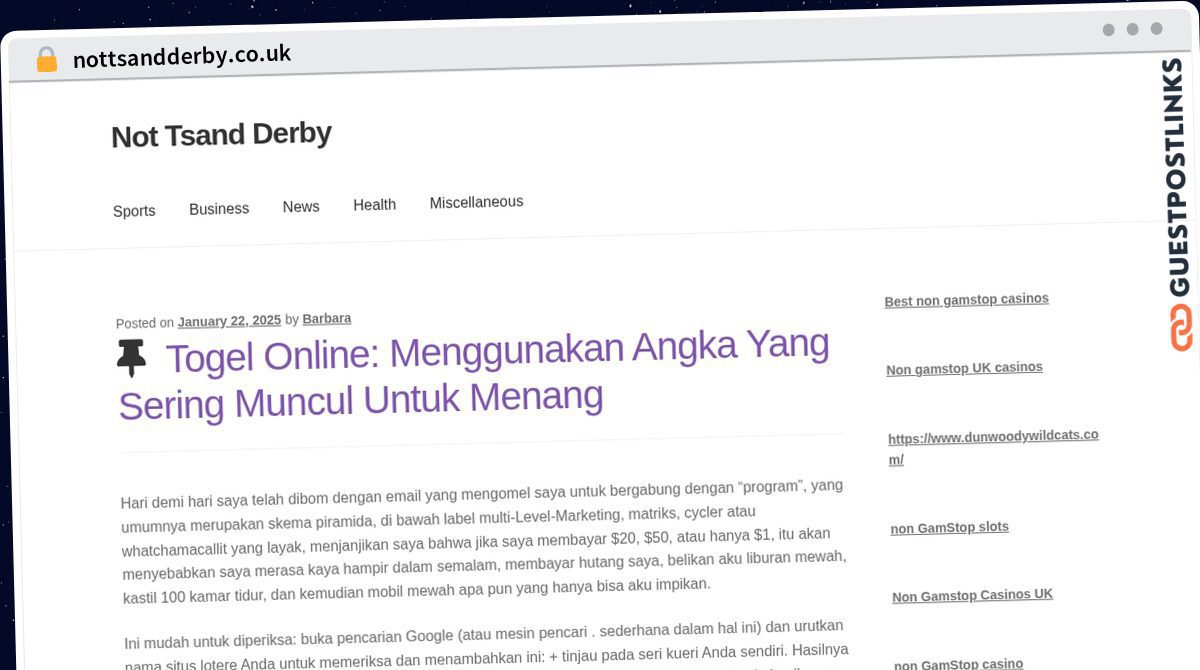The image size is (1200, 670).
Task: Open the Miscellaneous category
Action: pos(476,202)
